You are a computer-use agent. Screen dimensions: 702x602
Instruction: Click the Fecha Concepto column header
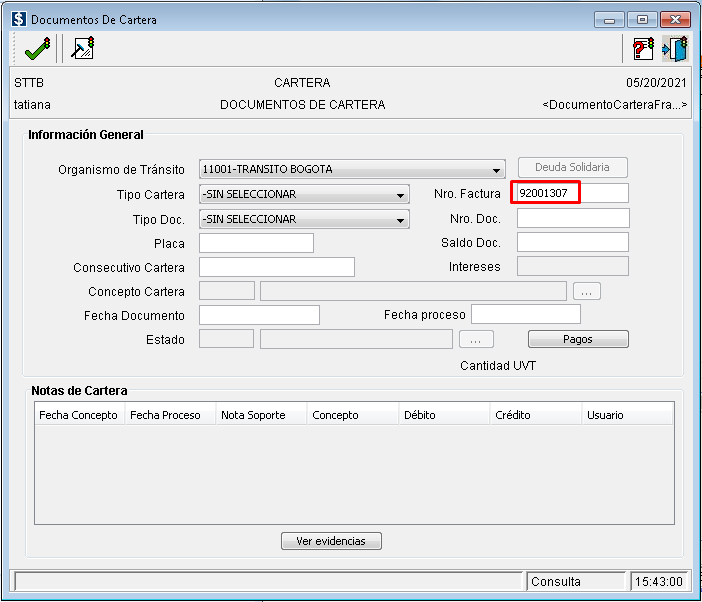(x=78, y=415)
